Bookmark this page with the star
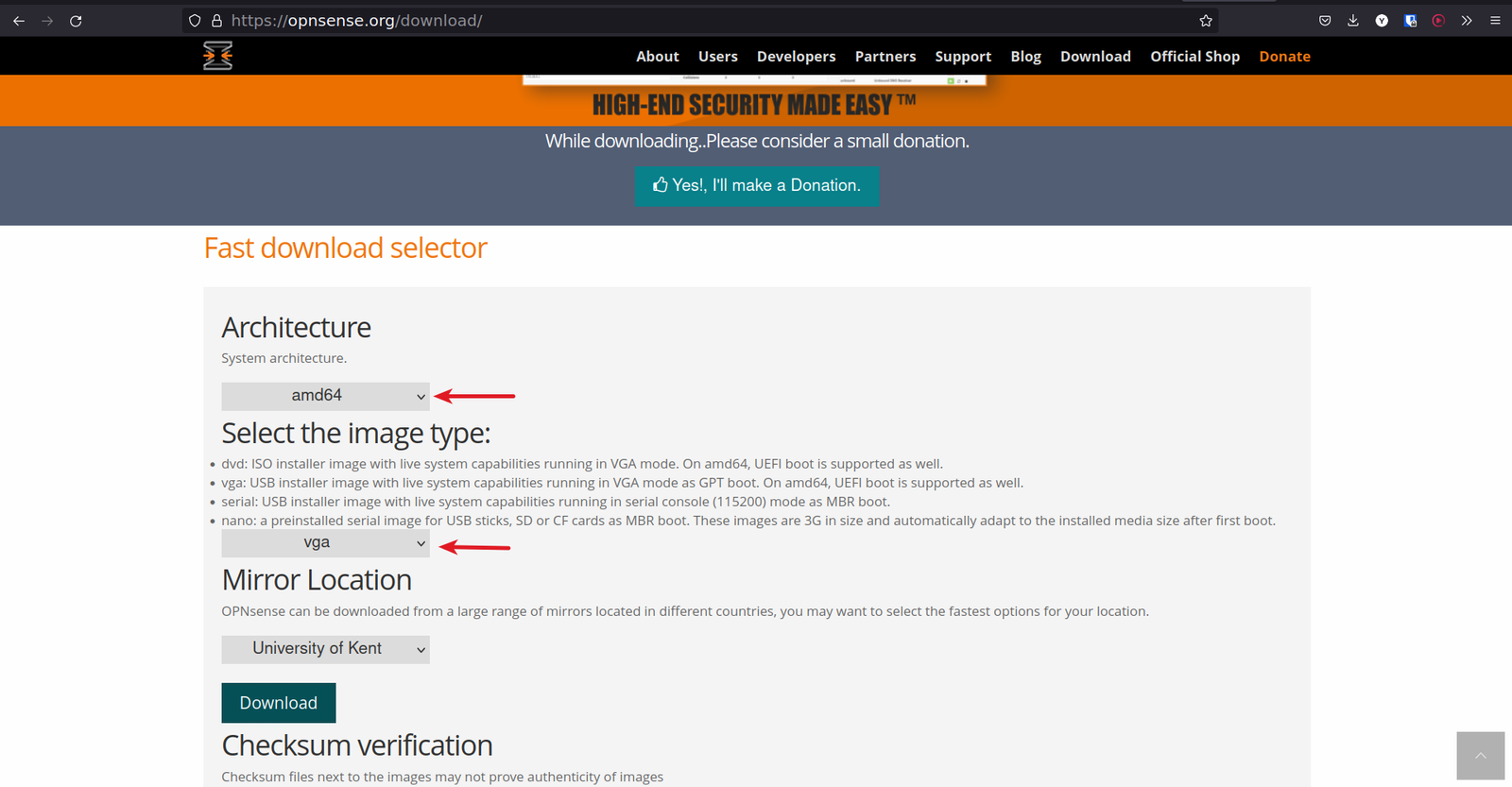 [x=1206, y=21]
